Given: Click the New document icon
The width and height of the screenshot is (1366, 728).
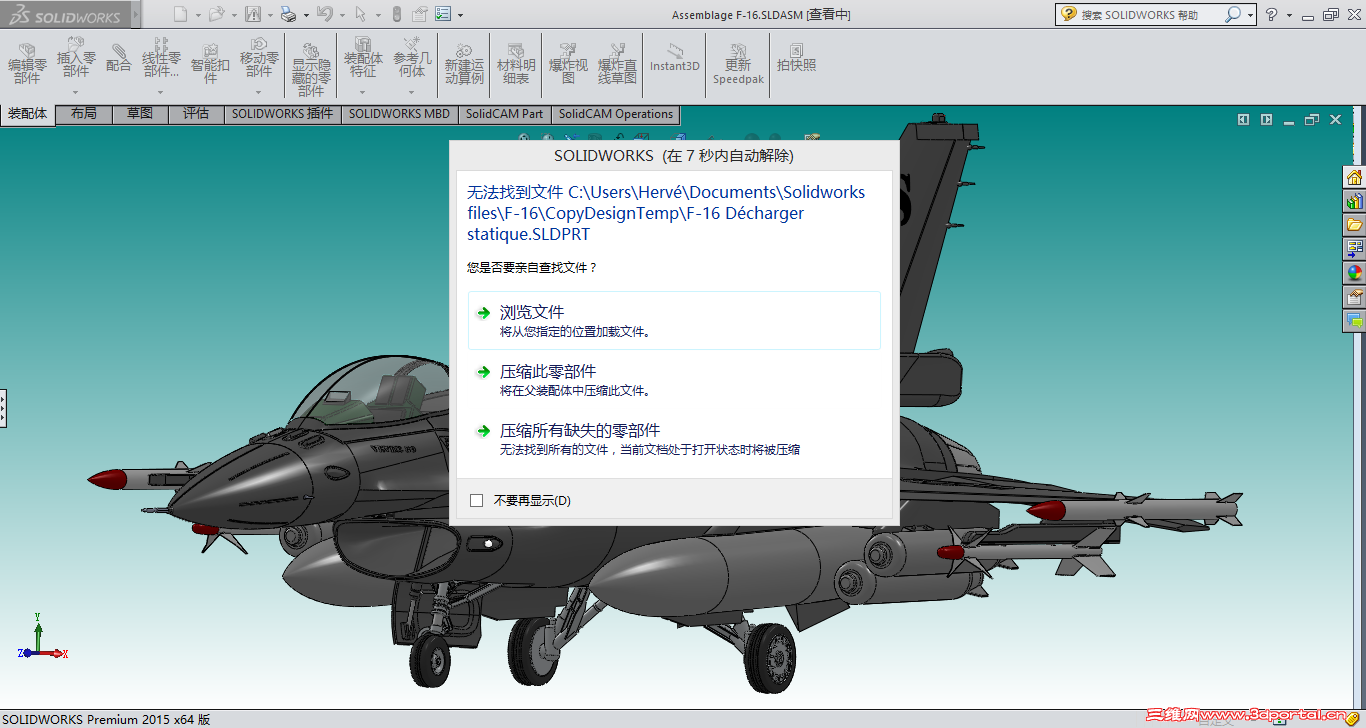Looking at the screenshot, I should pyautogui.click(x=180, y=15).
